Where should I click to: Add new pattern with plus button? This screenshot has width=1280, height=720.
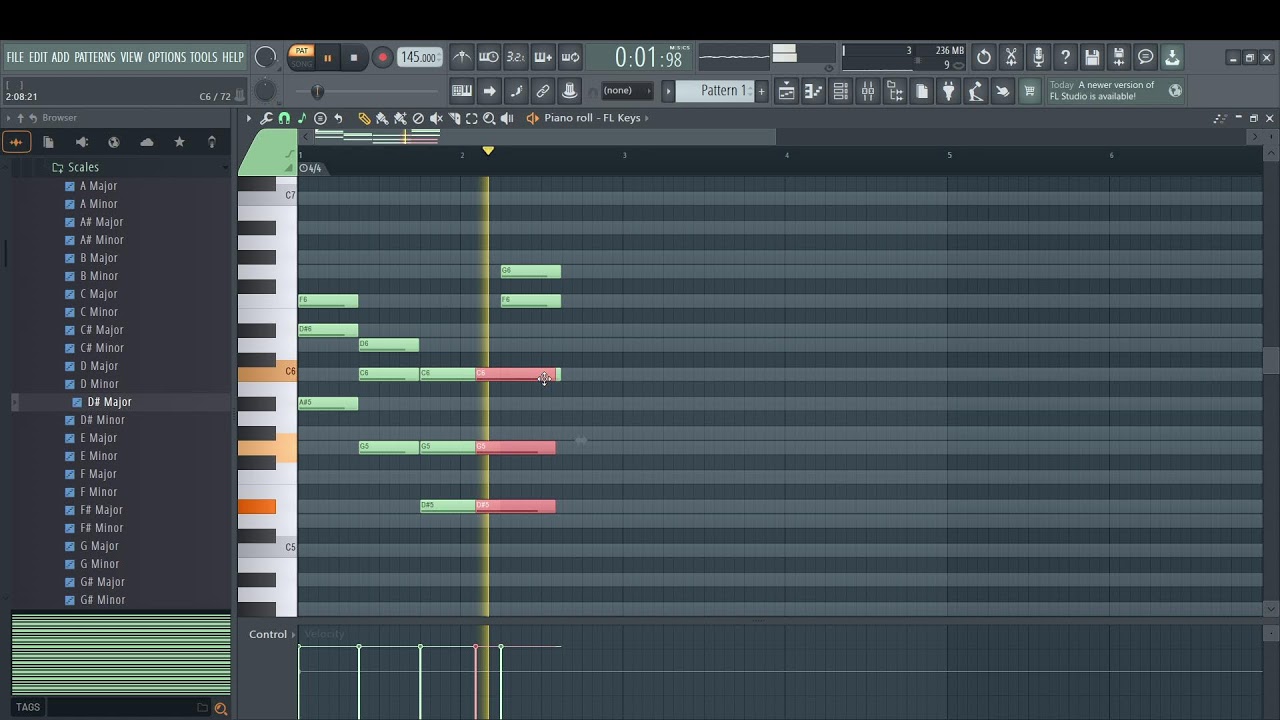761,91
